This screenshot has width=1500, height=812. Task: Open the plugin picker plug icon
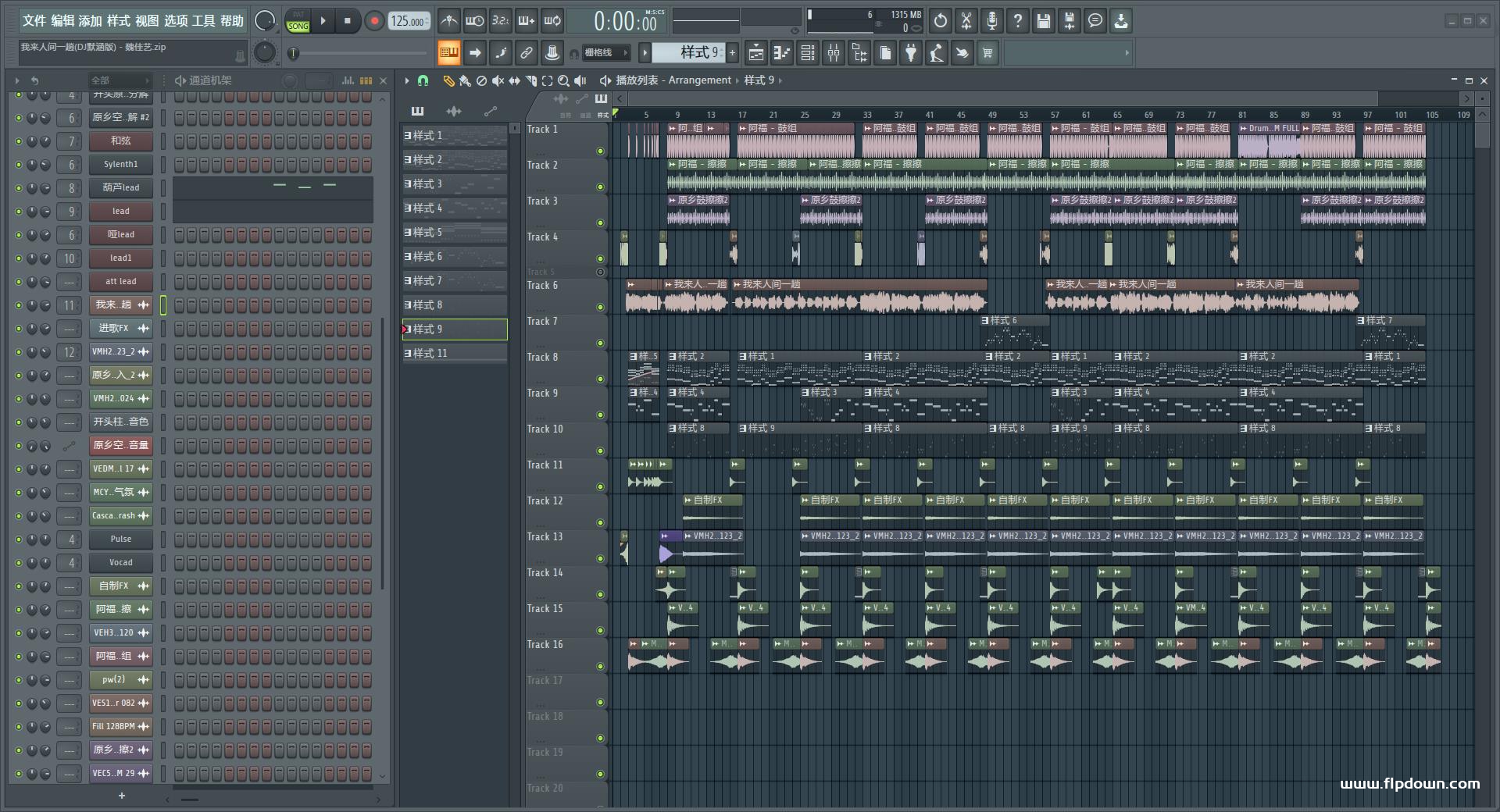(911, 53)
